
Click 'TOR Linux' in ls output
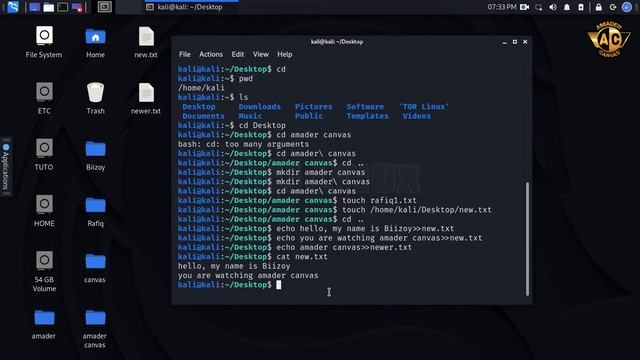[x=424, y=107]
